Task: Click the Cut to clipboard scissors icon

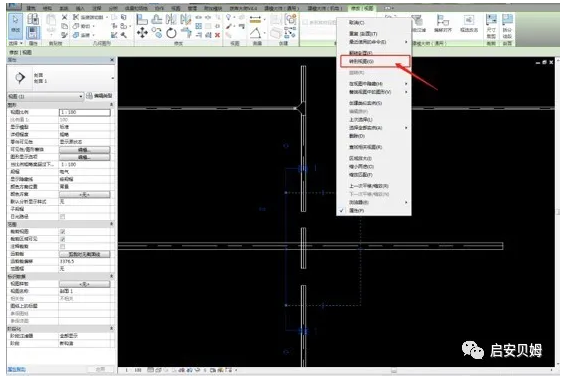Action: click(64, 17)
